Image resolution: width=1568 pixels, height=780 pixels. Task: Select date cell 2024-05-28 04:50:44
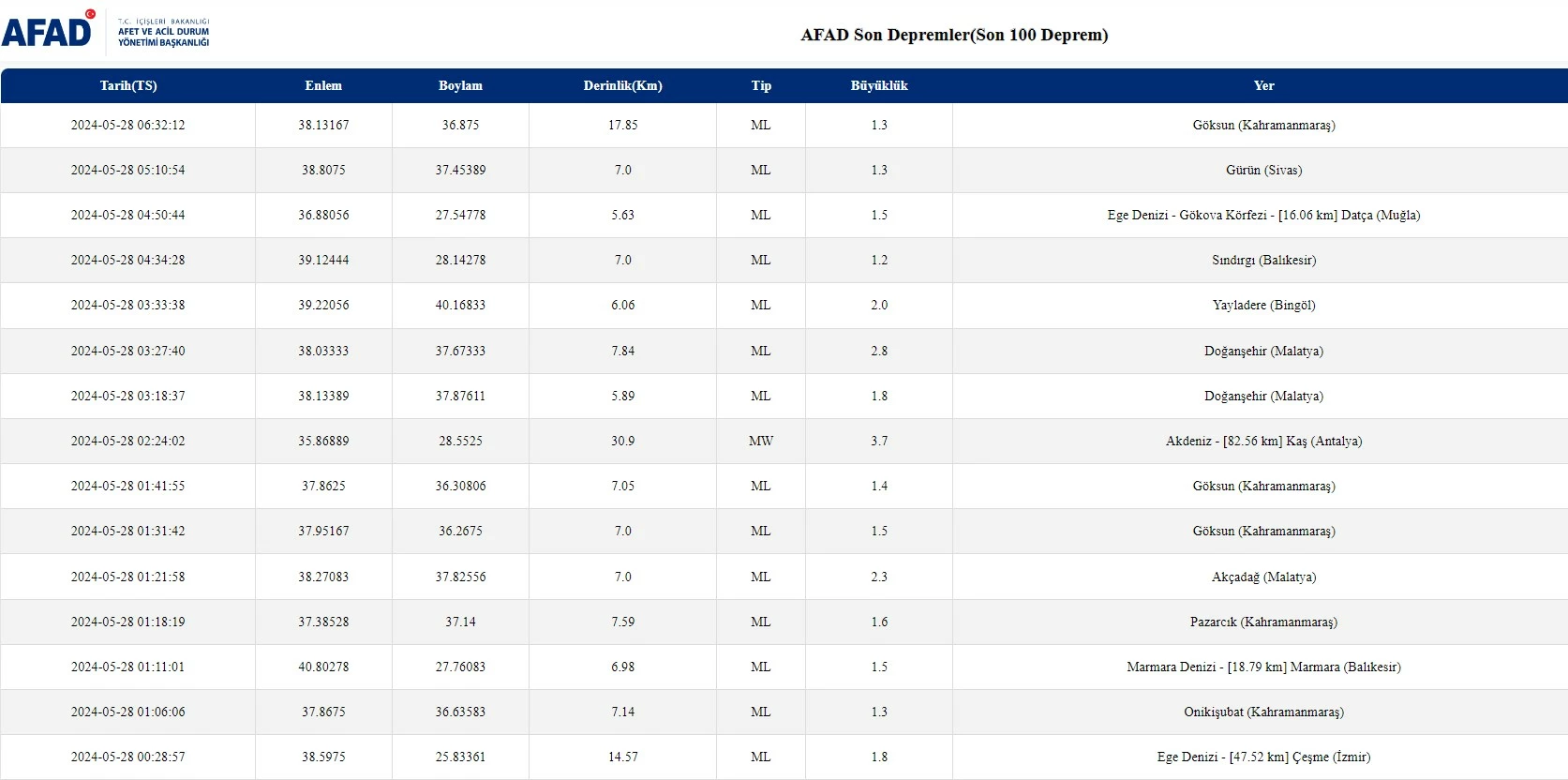point(128,215)
